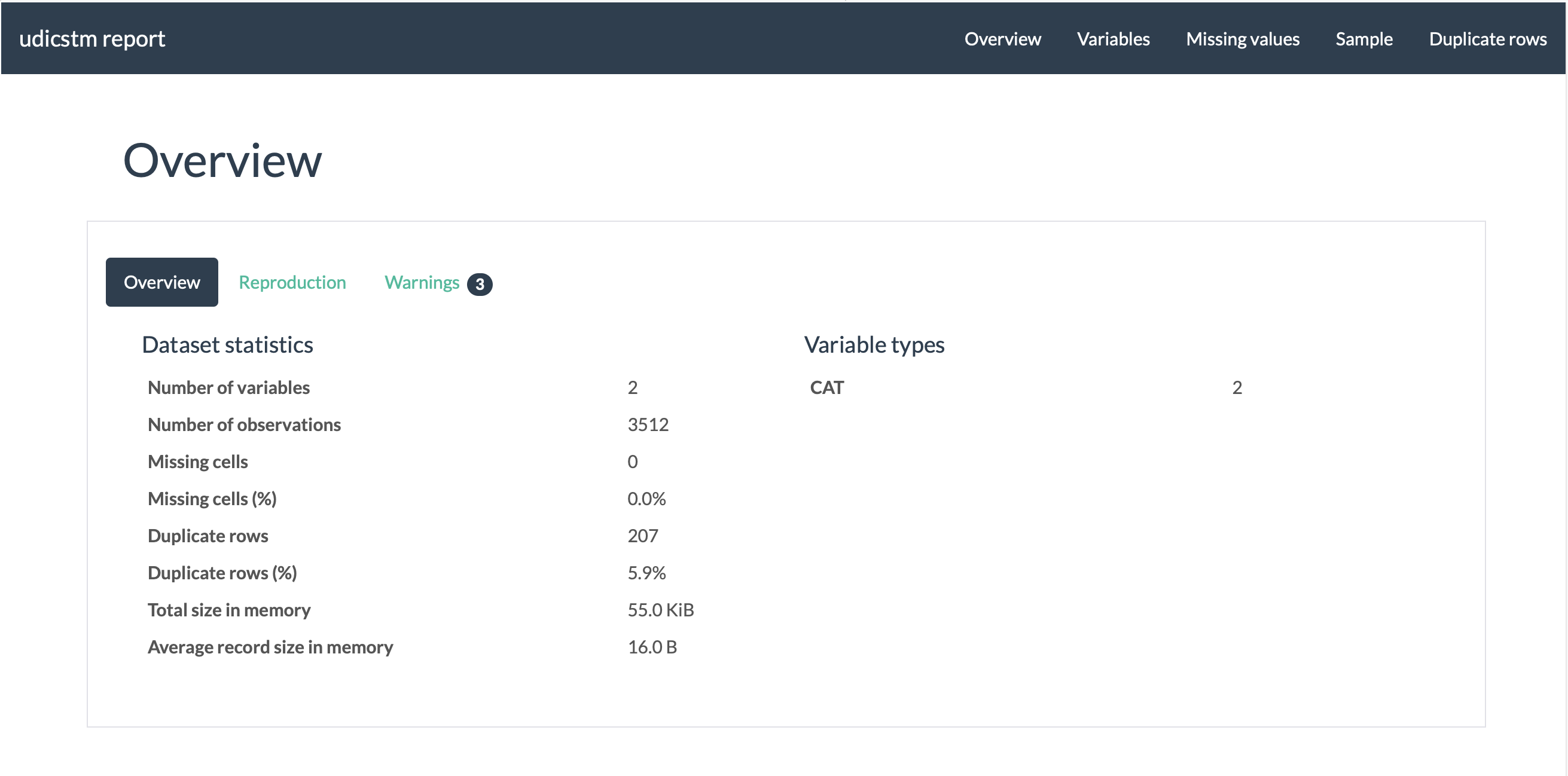The height and width of the screenshot is (776, 1568).
Task: Click the udicstm report title
Action: coord(92,39)
